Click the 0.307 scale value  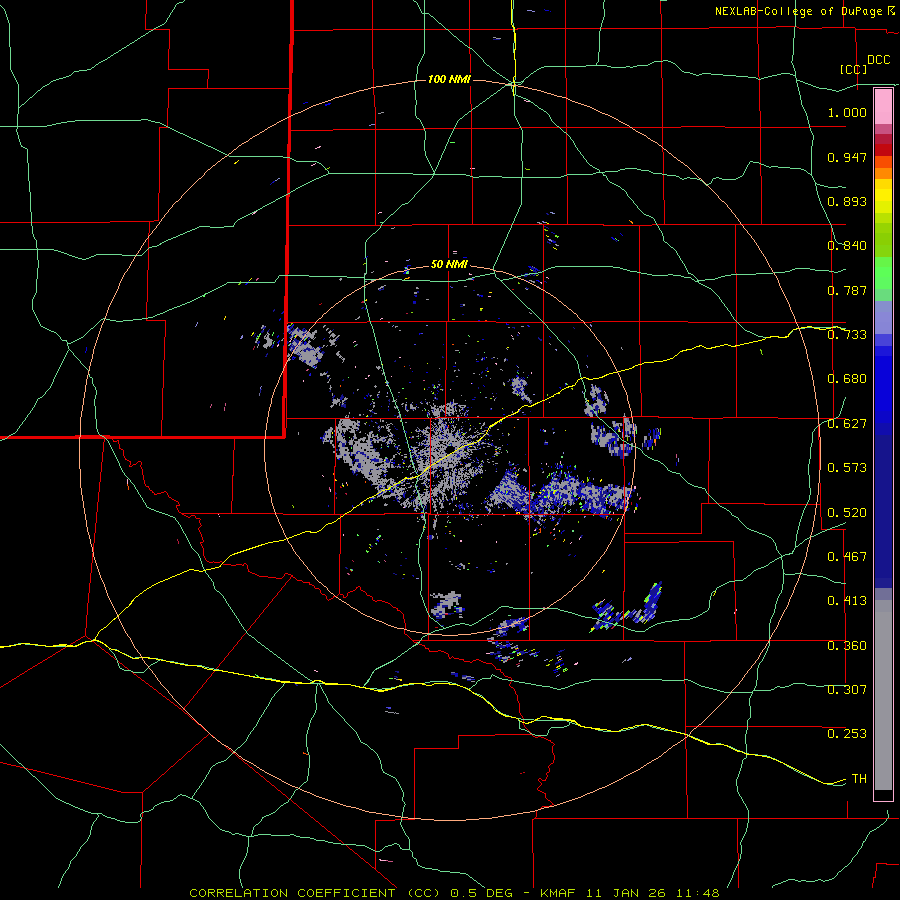tap(847, 690)
